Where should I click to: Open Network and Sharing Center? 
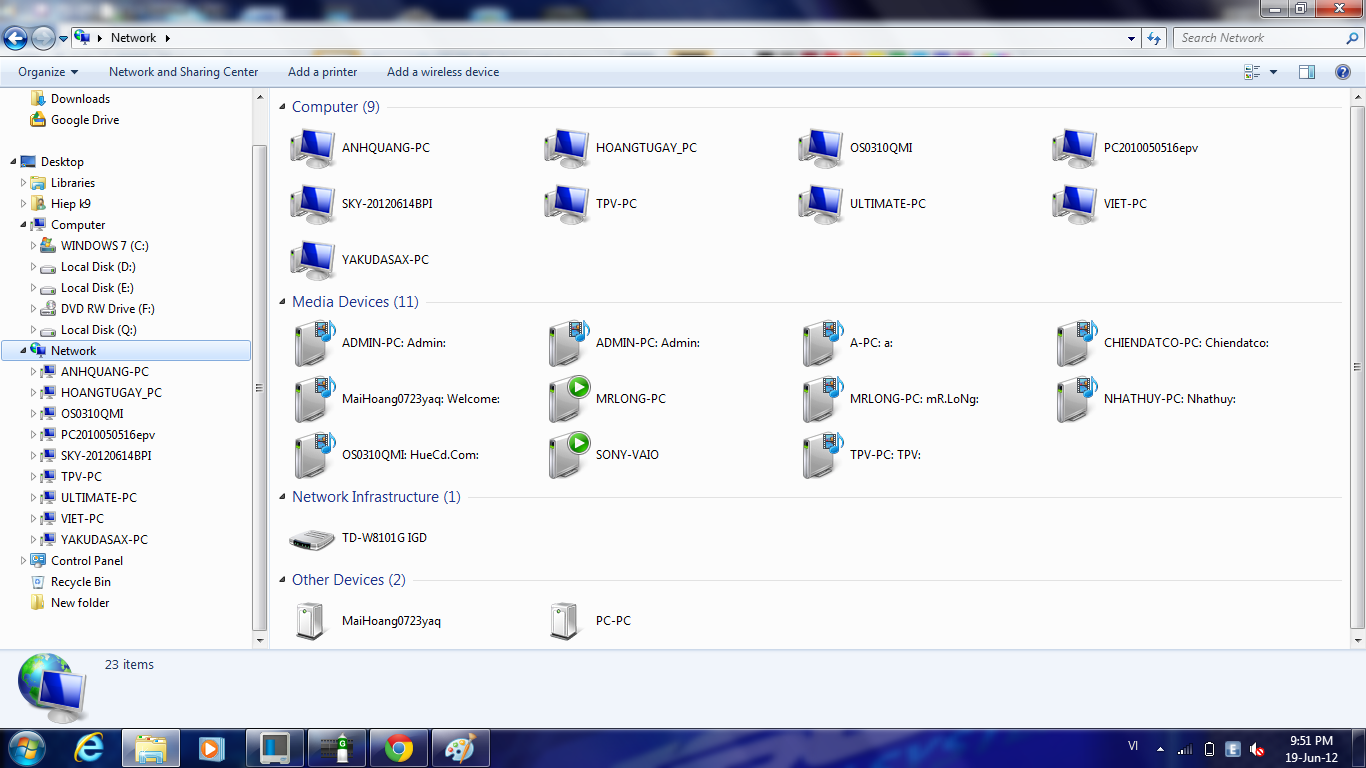(184, 72)
